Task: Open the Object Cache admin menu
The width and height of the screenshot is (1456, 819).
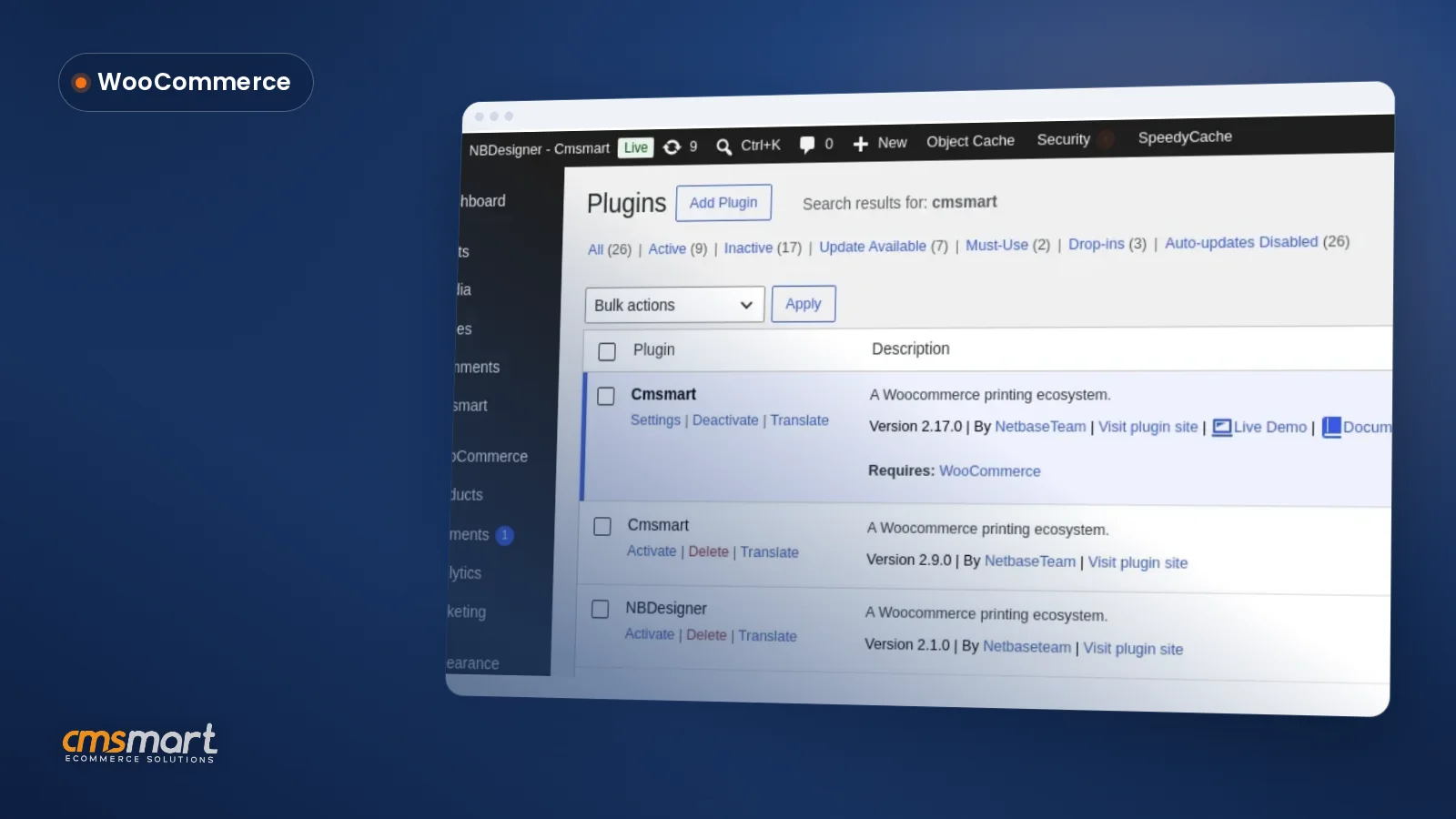Action: point(970,141)
